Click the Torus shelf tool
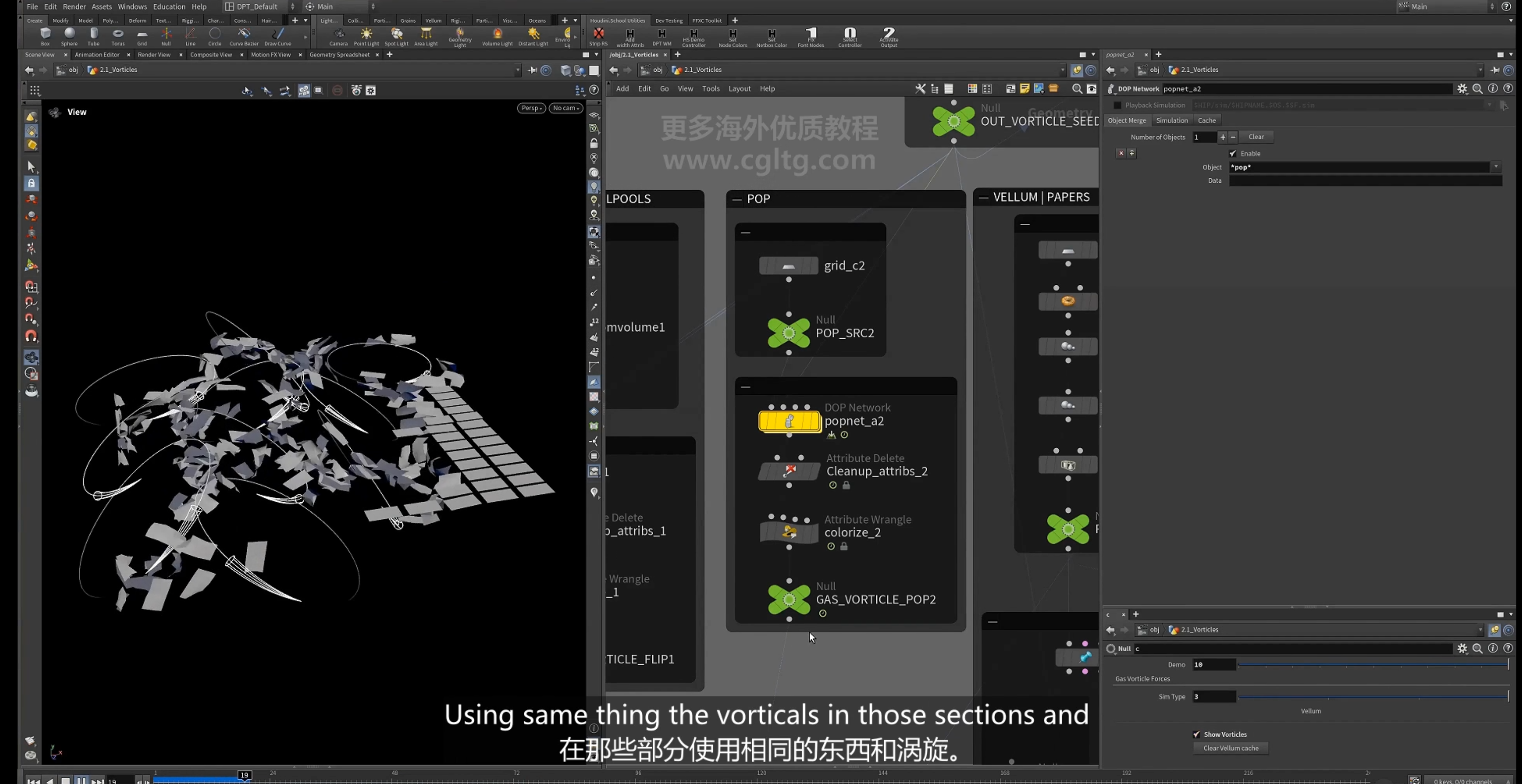 pyautogui.click(x=118, y=36)
